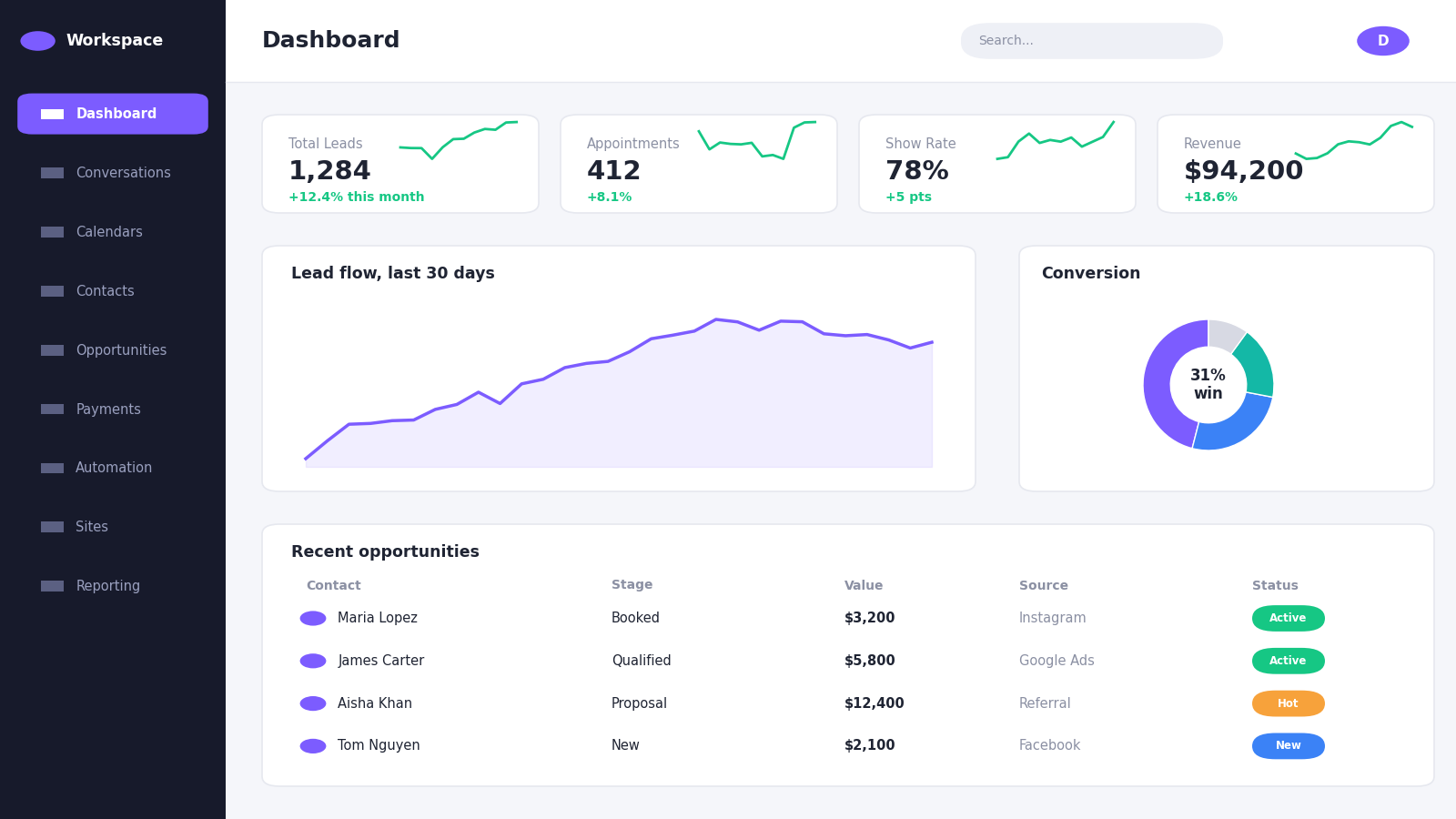The image size is (1456, 819).
Task: Click the Payments sidebar icon
Action: [52, 409]
